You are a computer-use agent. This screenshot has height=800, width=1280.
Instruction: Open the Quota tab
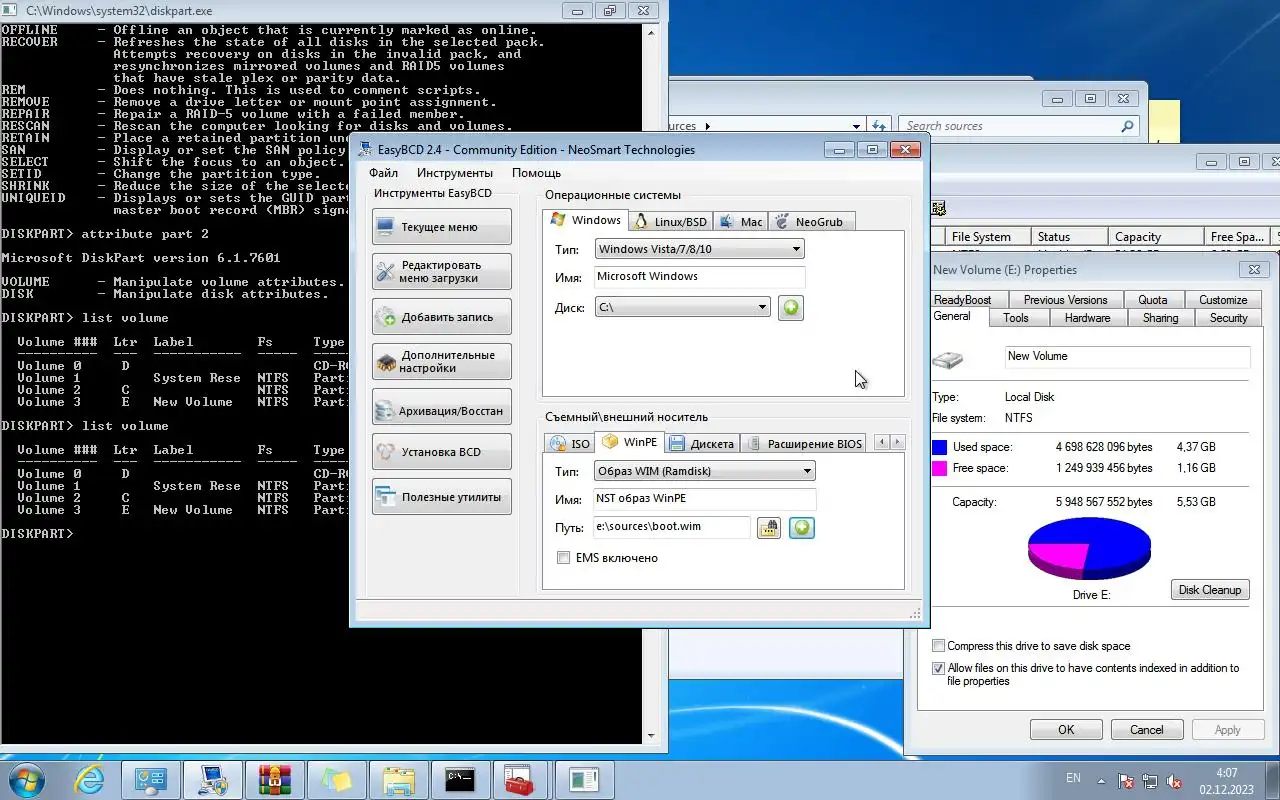pos(1153,300)
